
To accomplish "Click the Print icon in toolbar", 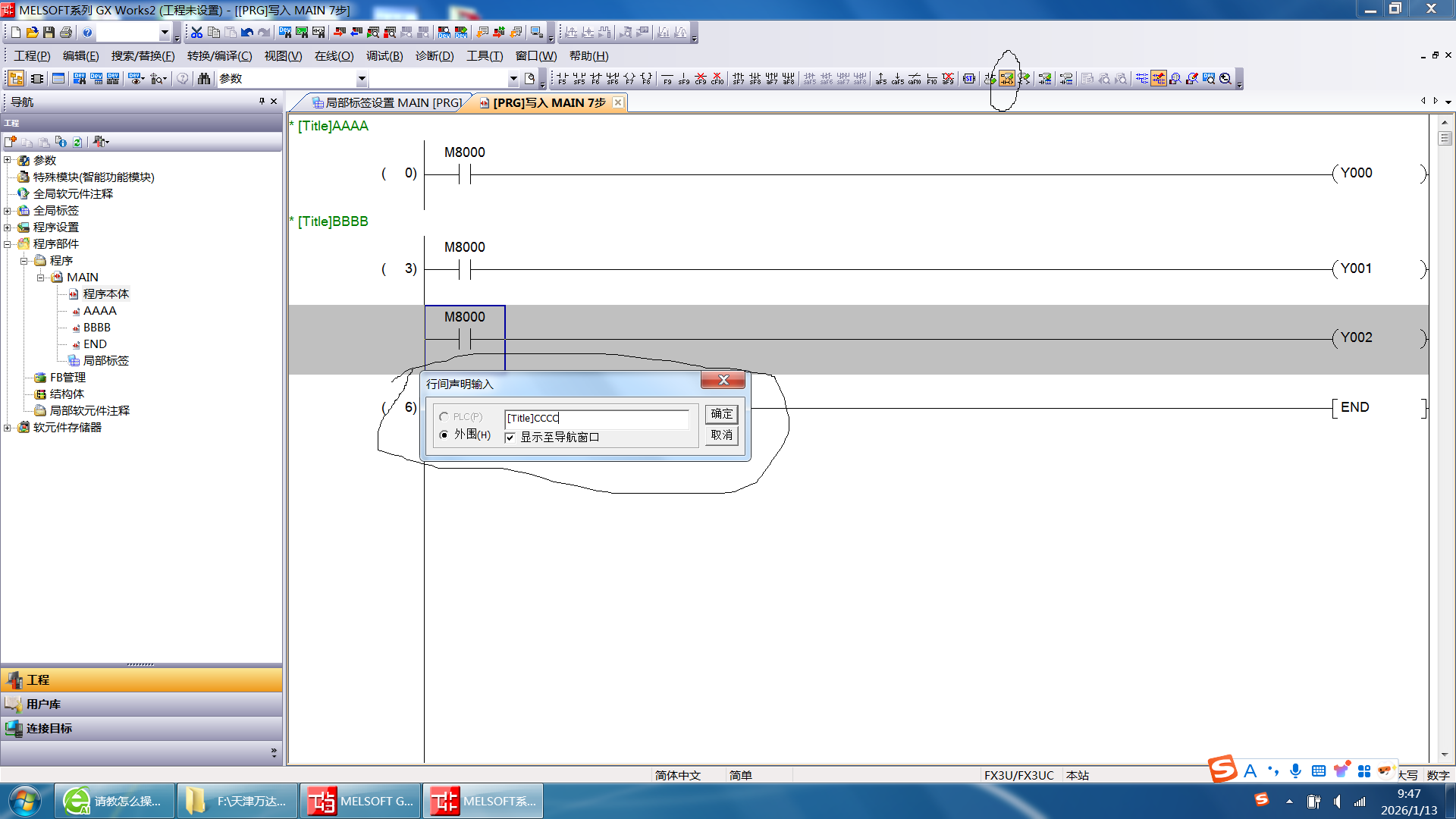I will pyautogui.click(x=66, y=33).
